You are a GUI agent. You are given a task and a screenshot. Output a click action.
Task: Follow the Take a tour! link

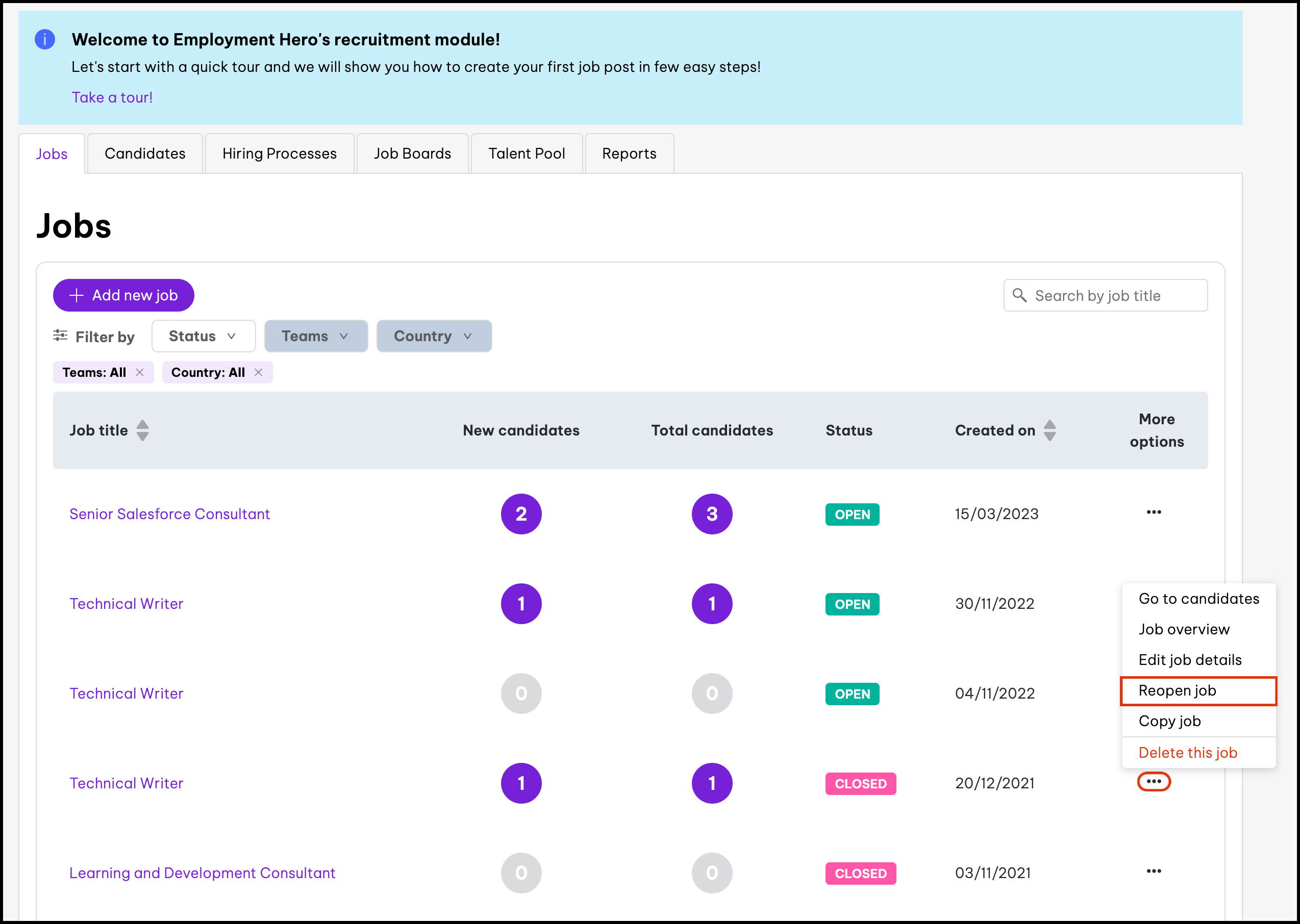[x=112, y=97]
